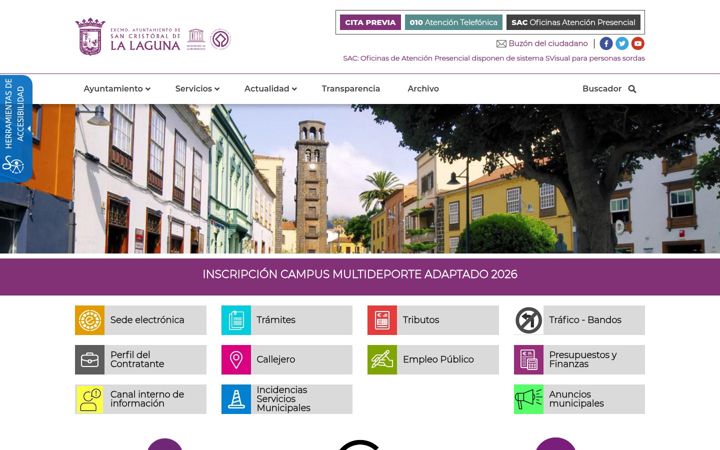This screenshot has width=720, height=450.
Task: Click the CITA PREVIA button
Action: click(x=370, y=22)
